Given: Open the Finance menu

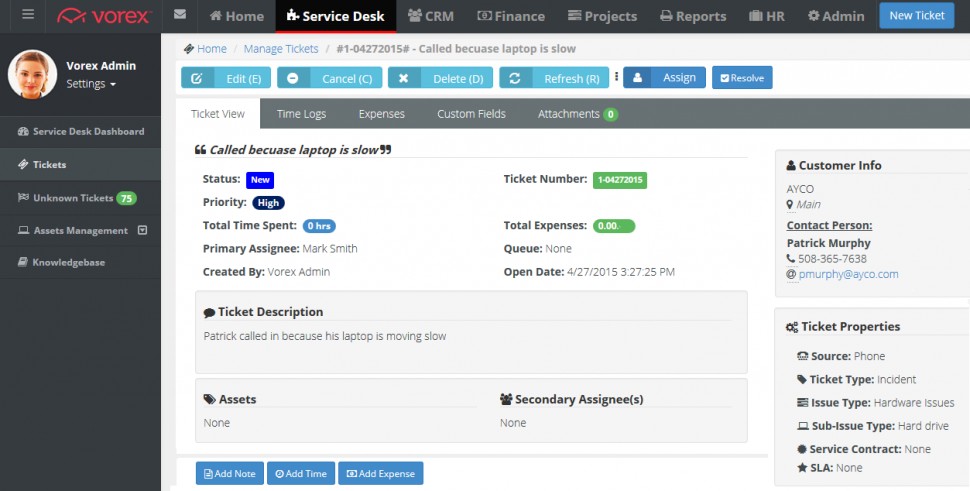Looking at the screenshot, I should [x=511, y=16].
